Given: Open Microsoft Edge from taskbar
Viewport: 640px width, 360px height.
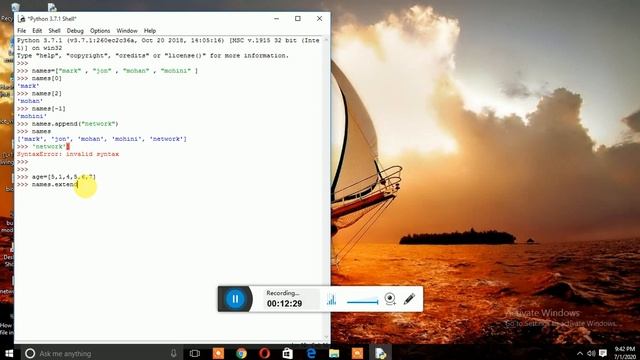Looking at the screenshot, I should click(x=311, y=353).
